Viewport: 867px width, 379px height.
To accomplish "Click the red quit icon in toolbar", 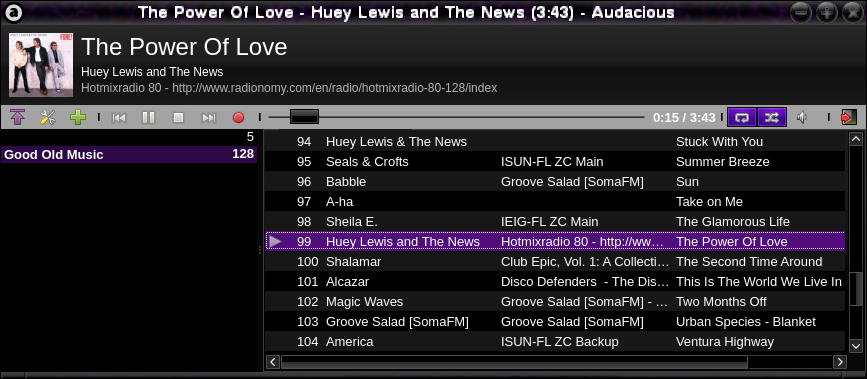I will coord(848,117).
